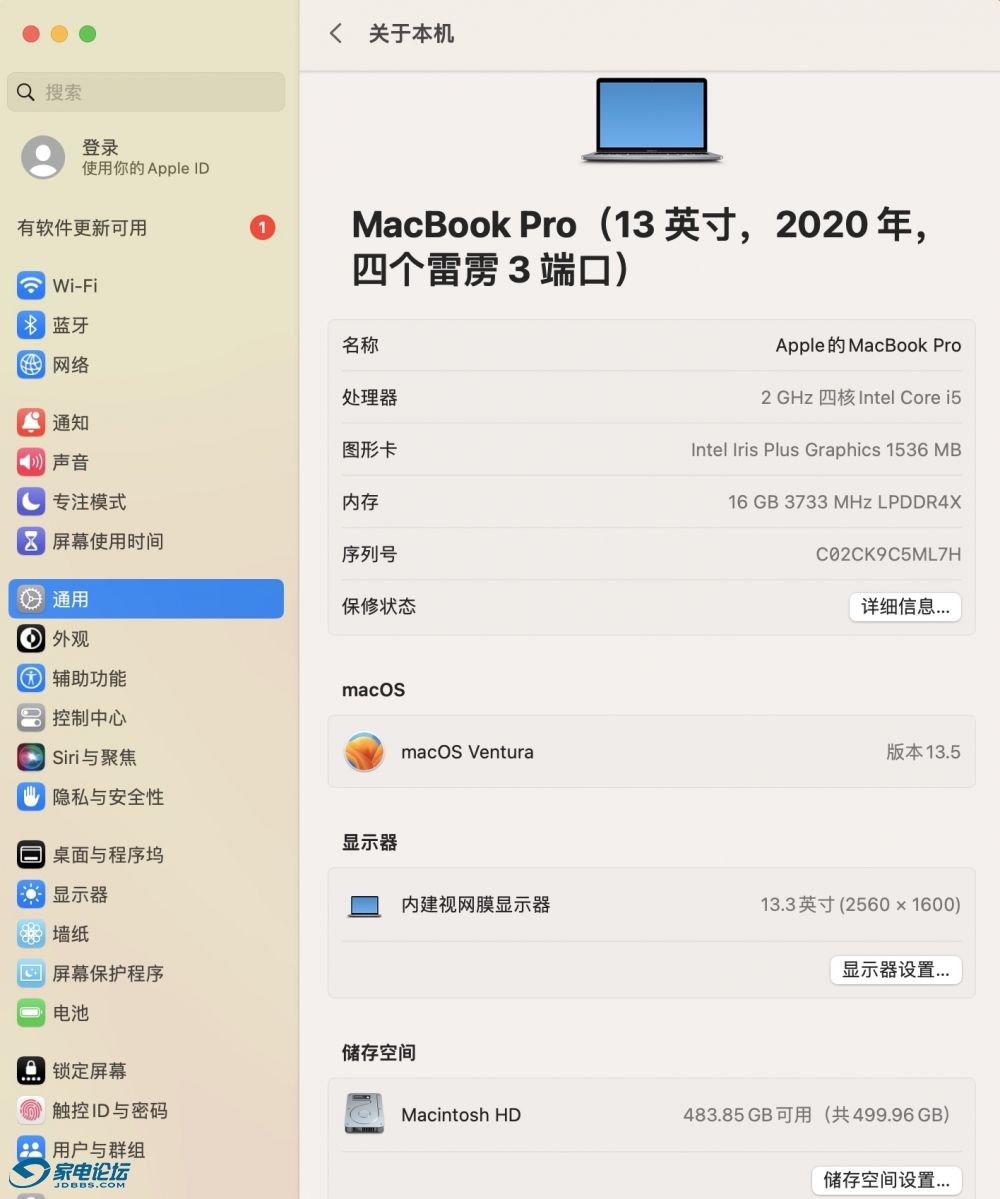Image resolution: width=1000 pixels, height=1199 pixels.
Task: Open the 辅助功能 accessibility icon
Action: point(31,678)
